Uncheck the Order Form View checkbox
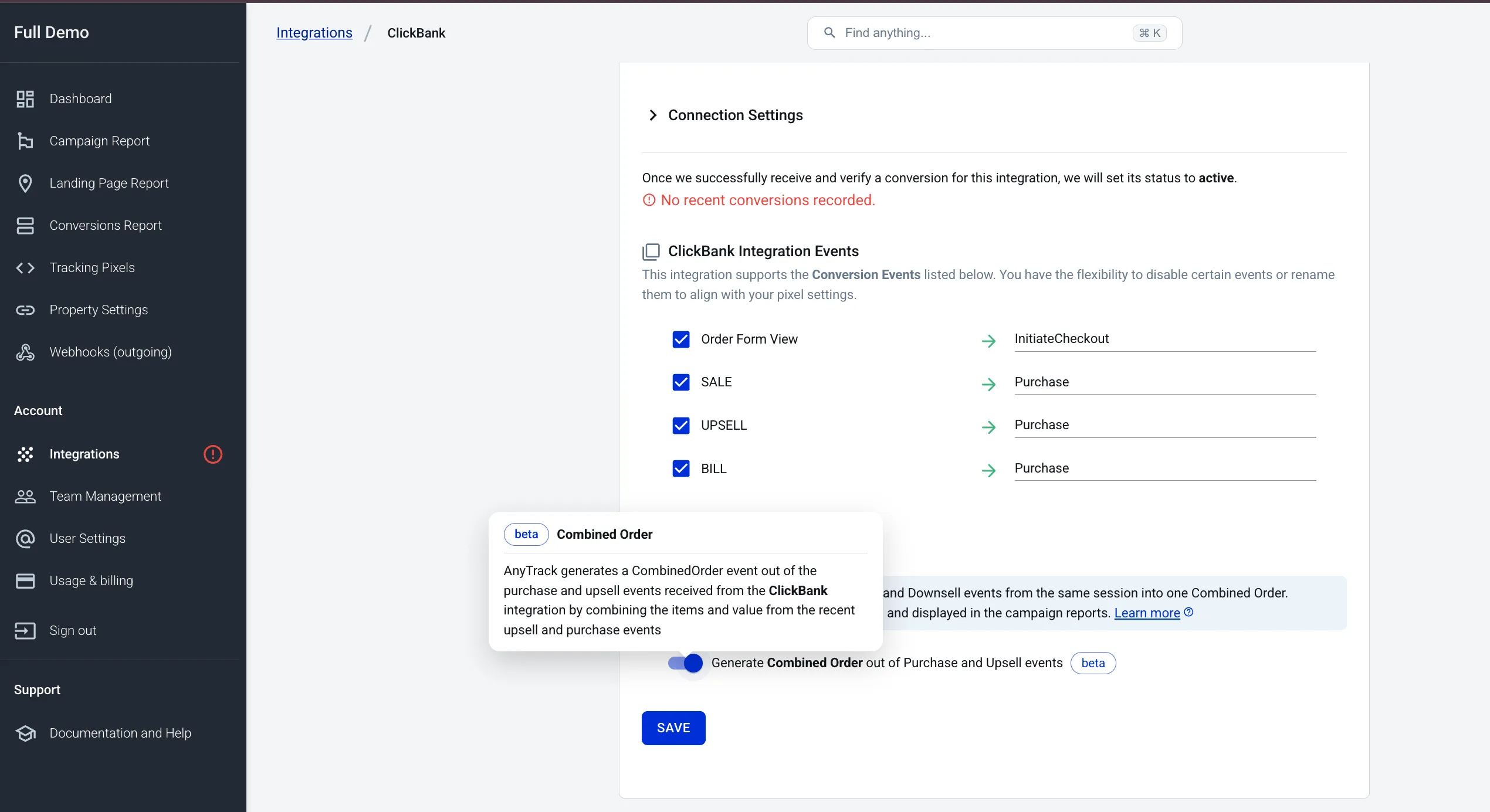 [681, 339]
